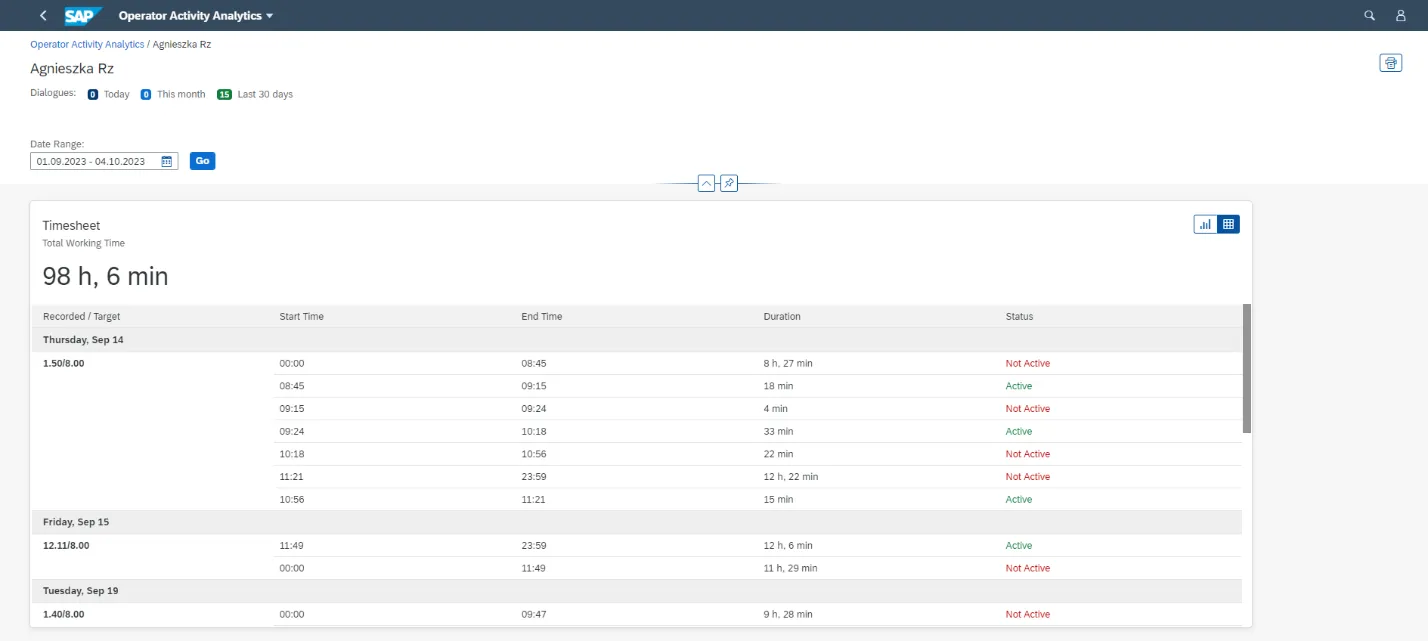The height and width of the screenshot is (641, 1428).
Task: Click the 12.11/8.00 recorded value
Action: click(x=66, y=546)
